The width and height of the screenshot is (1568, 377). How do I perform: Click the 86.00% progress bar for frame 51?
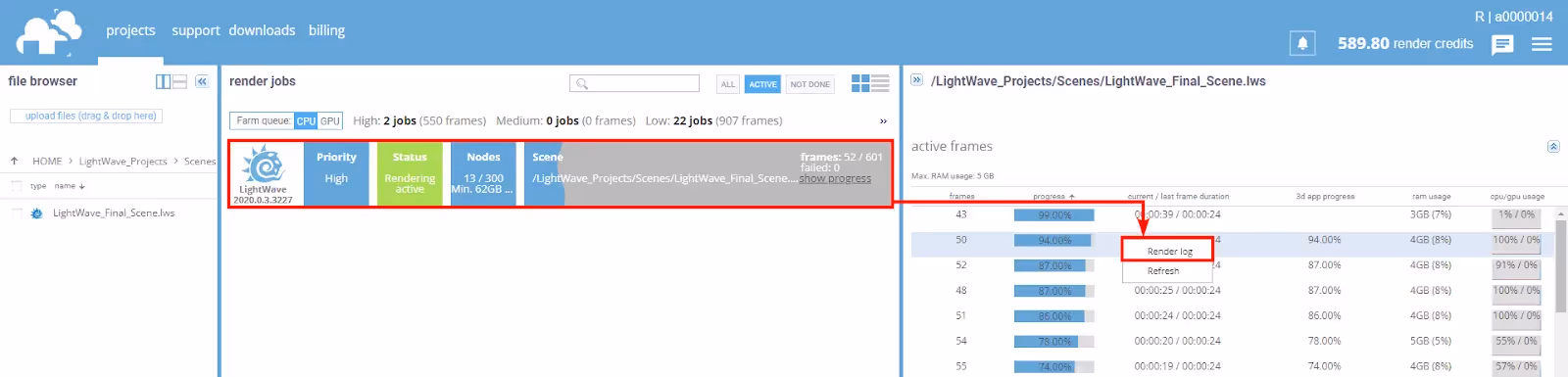pos(1053,316)
